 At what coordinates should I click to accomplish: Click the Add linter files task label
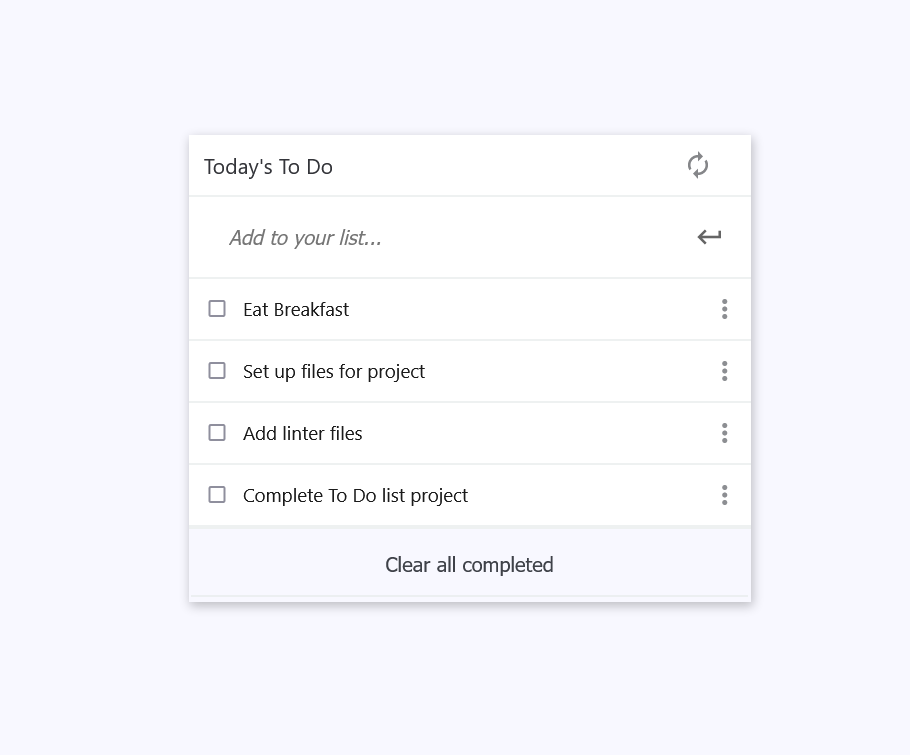pyautogui.click(x=302, y=433)
